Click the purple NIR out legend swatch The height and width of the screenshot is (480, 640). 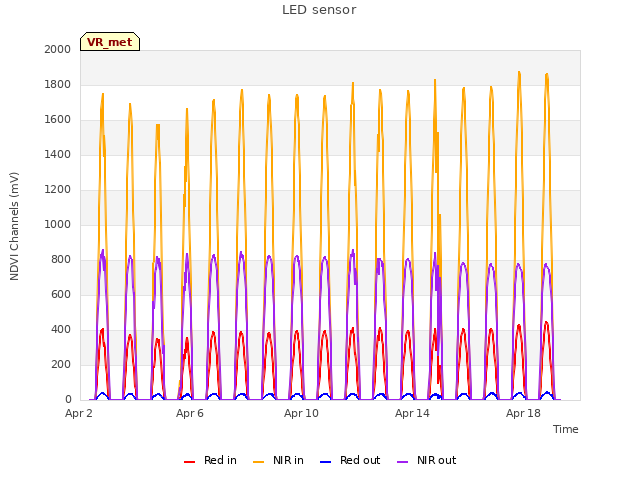point(402,462)
